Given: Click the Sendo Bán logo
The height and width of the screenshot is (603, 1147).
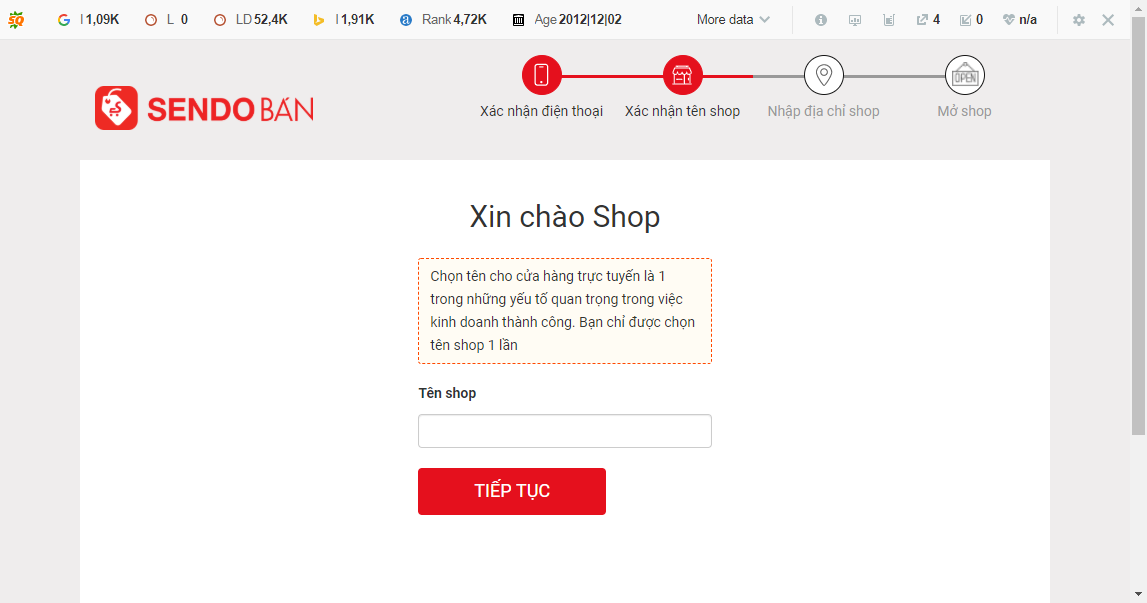Looking at the screenshot, I should coord(205,108).
